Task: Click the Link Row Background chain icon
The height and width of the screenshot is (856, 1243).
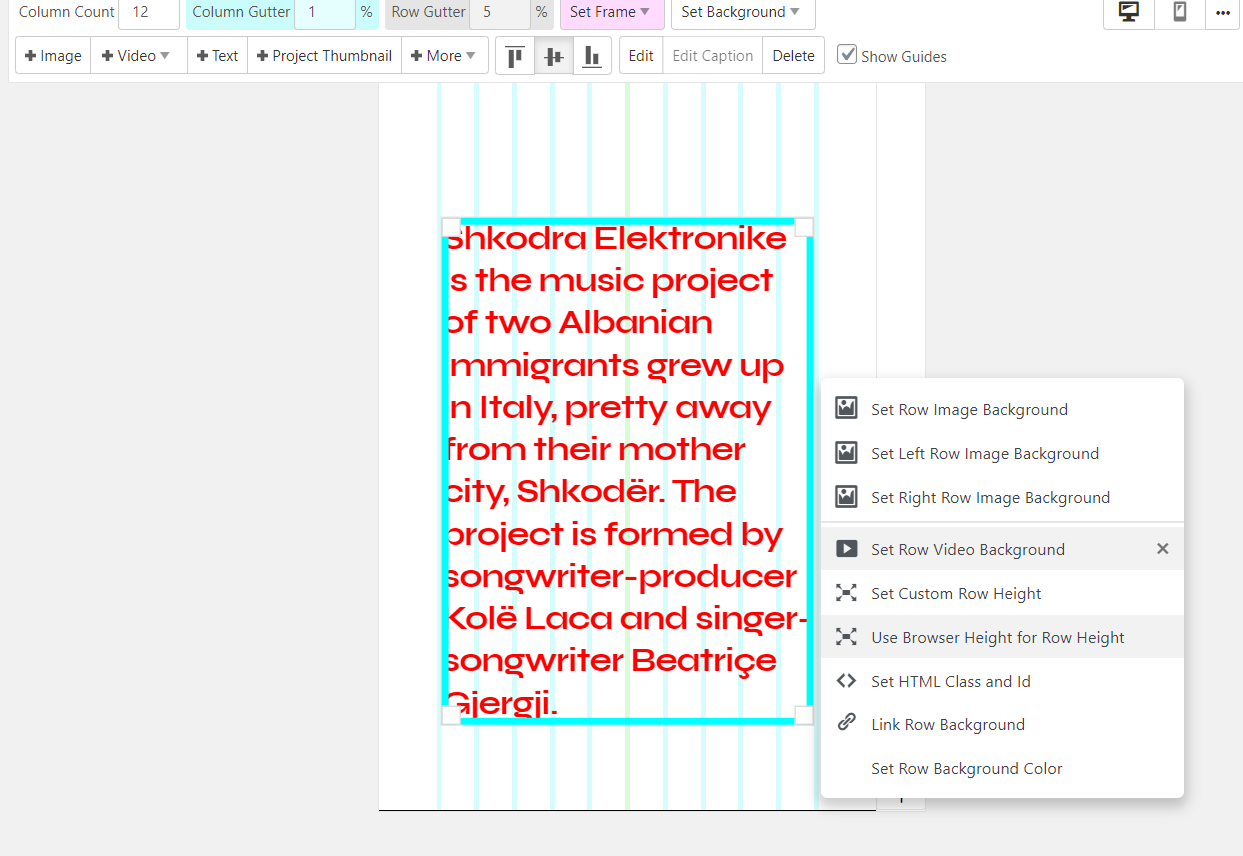Action: coord(846,724)
